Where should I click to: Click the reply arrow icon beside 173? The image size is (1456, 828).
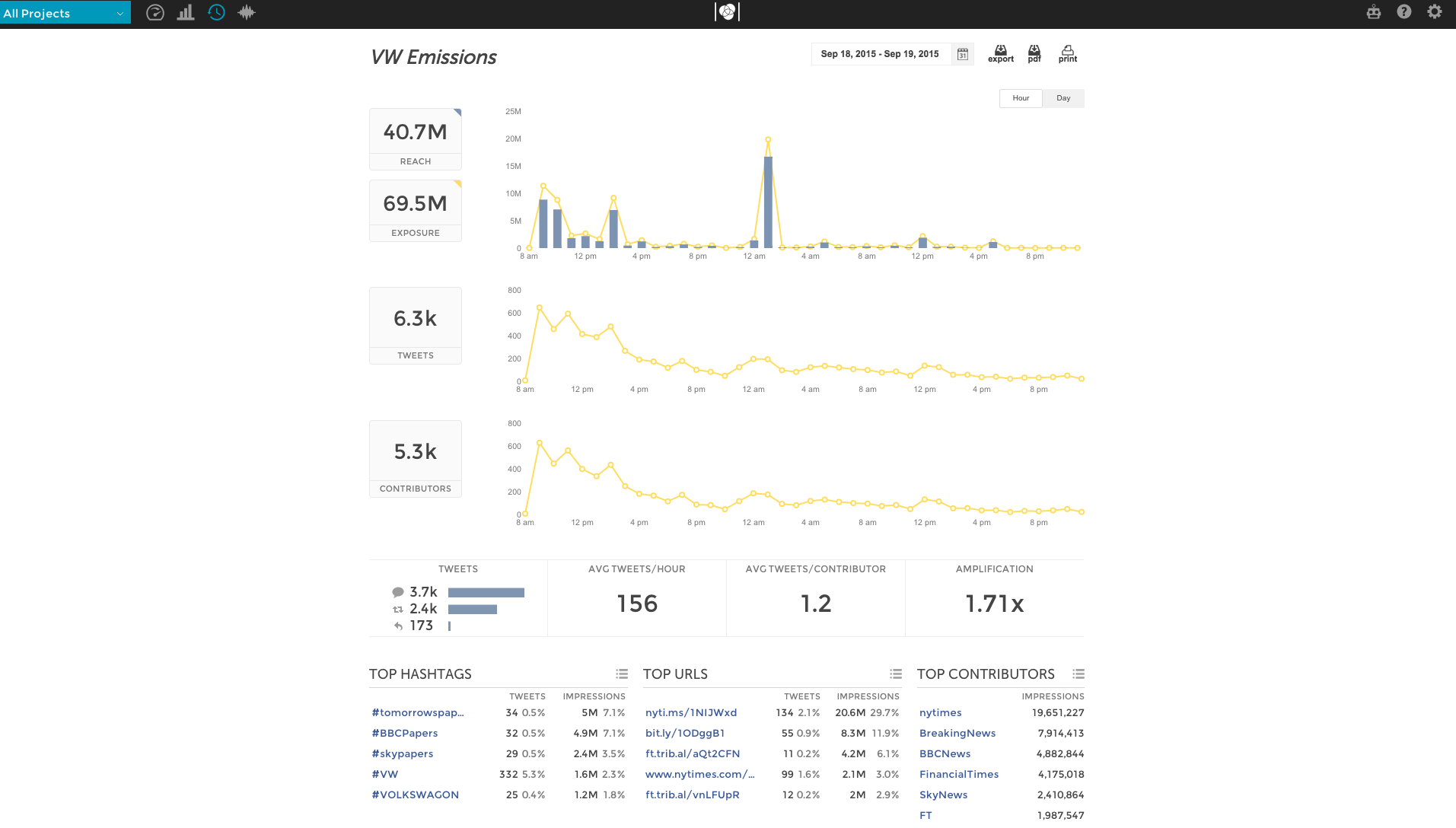(x=398, y=626)
